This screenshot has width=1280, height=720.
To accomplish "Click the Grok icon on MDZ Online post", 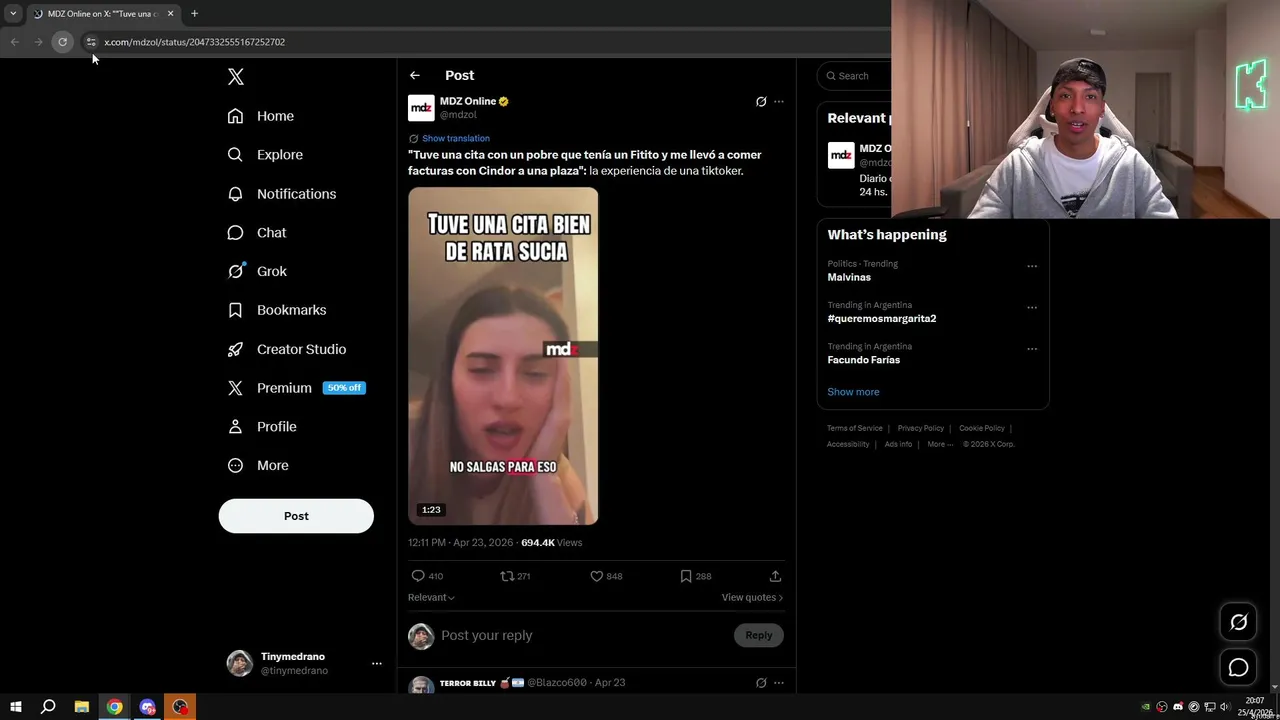I will (761, 101).
